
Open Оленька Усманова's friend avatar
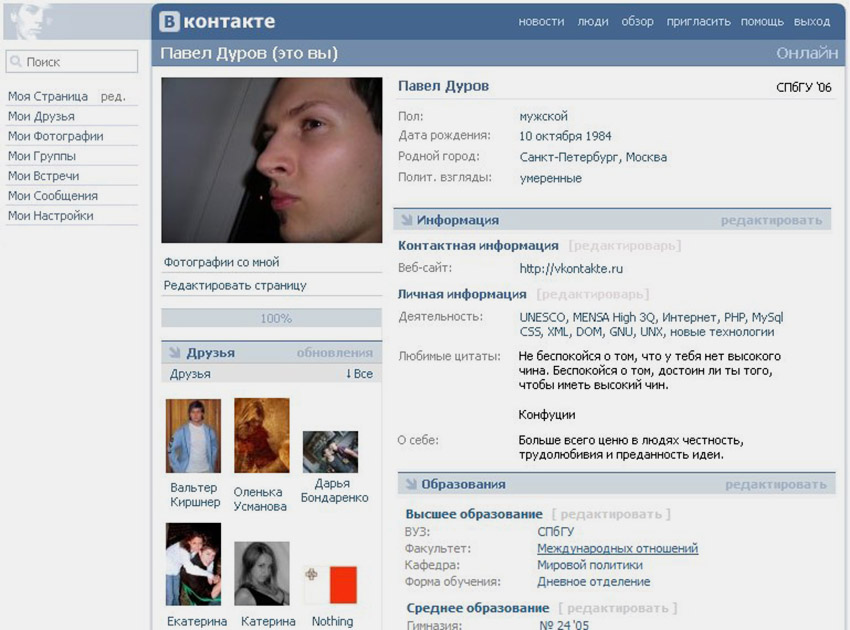point(262,435)
